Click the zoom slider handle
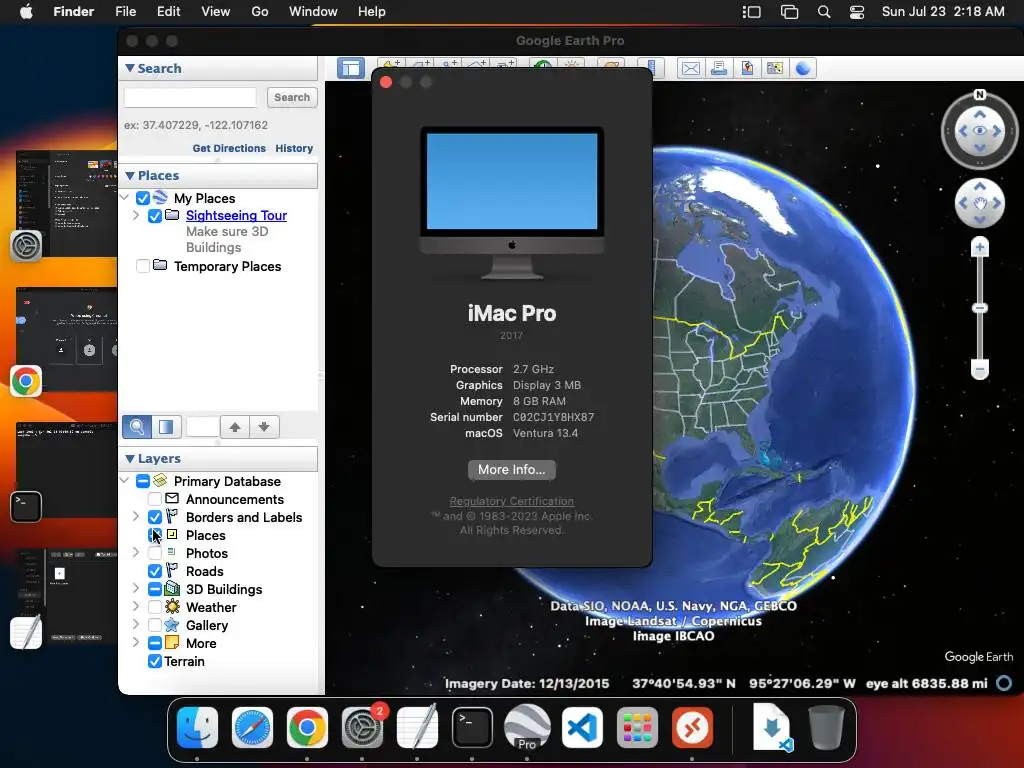The height and width of the screenshot is (768, 1024). click(x=980, y=308)
